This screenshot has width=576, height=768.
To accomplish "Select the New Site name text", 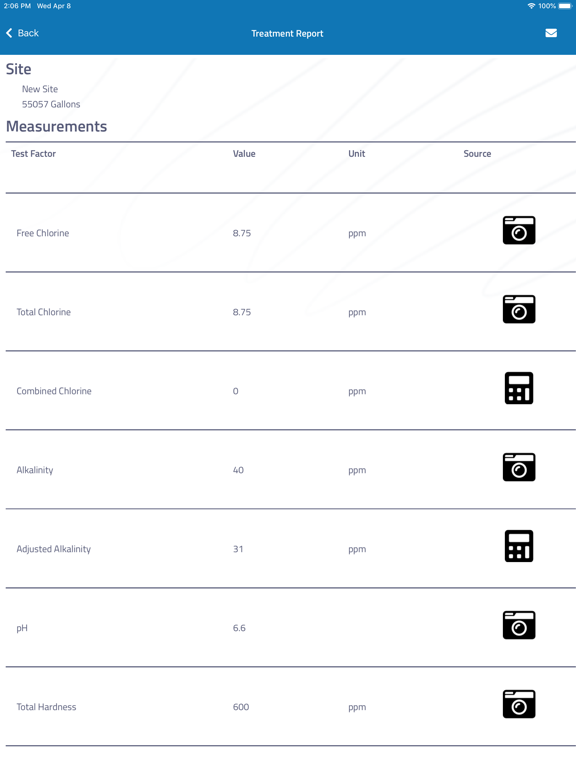I will pyautogui.click(x=40, y=89).
